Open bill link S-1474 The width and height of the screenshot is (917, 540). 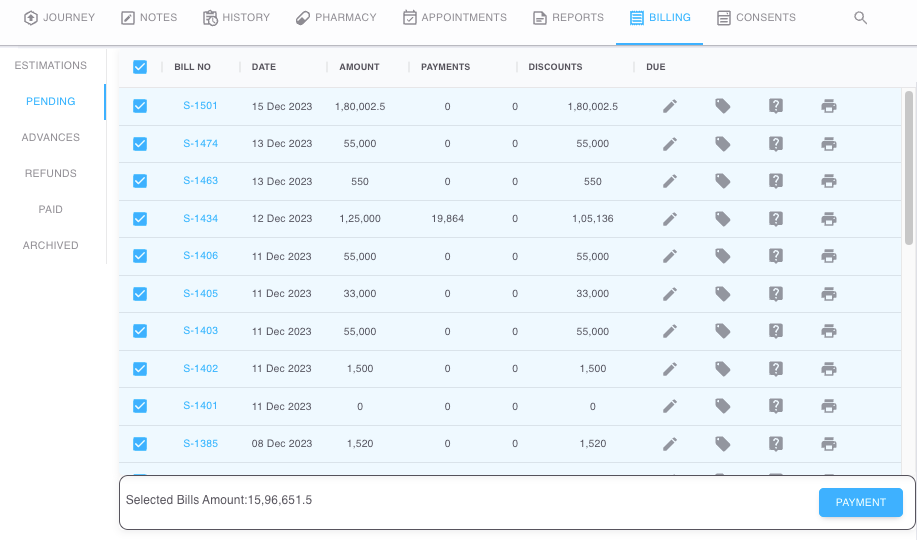200,144
